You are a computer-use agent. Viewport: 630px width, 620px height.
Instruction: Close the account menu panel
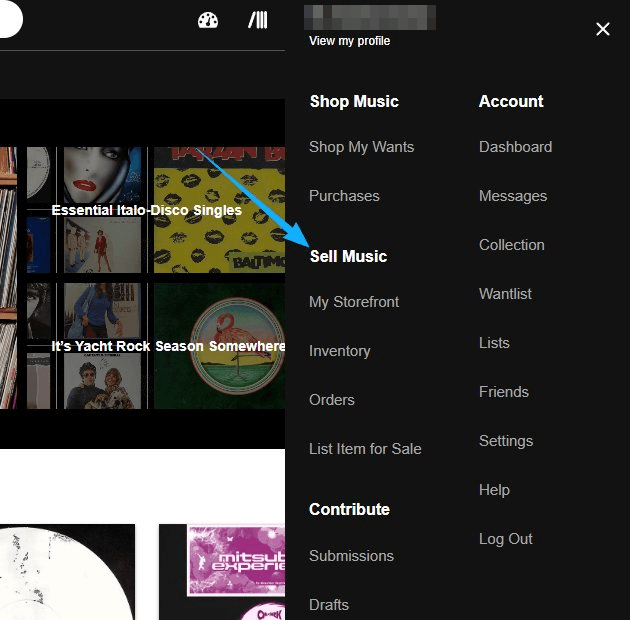[603, 29]
